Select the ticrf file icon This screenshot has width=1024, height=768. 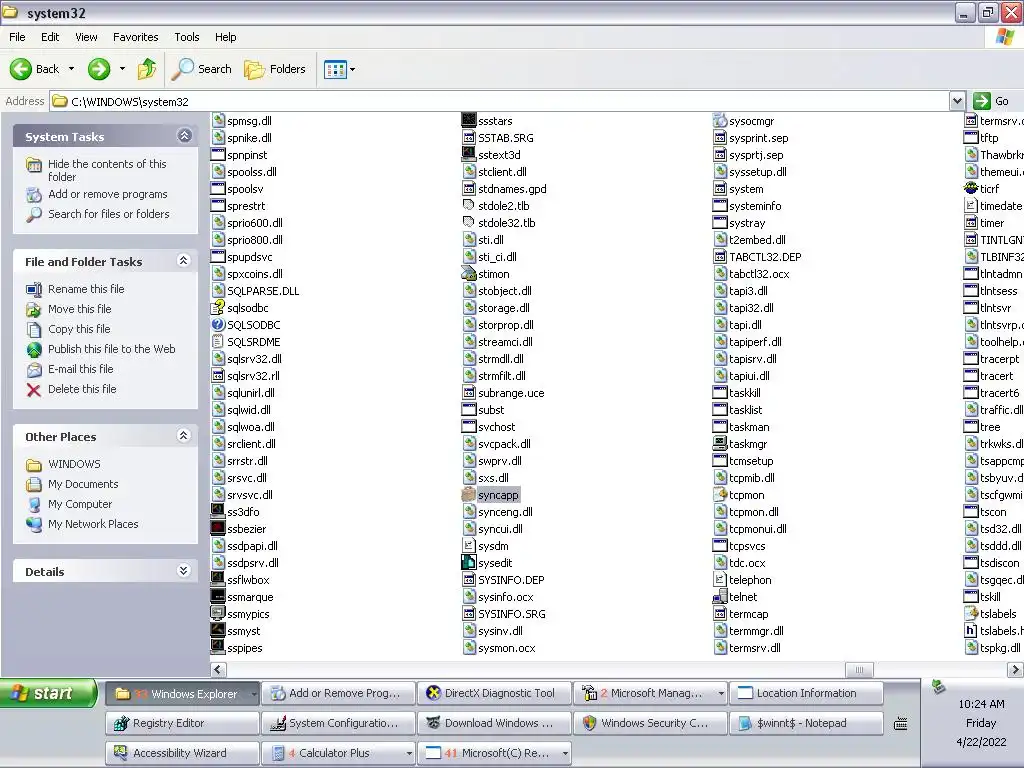(970, 189)
